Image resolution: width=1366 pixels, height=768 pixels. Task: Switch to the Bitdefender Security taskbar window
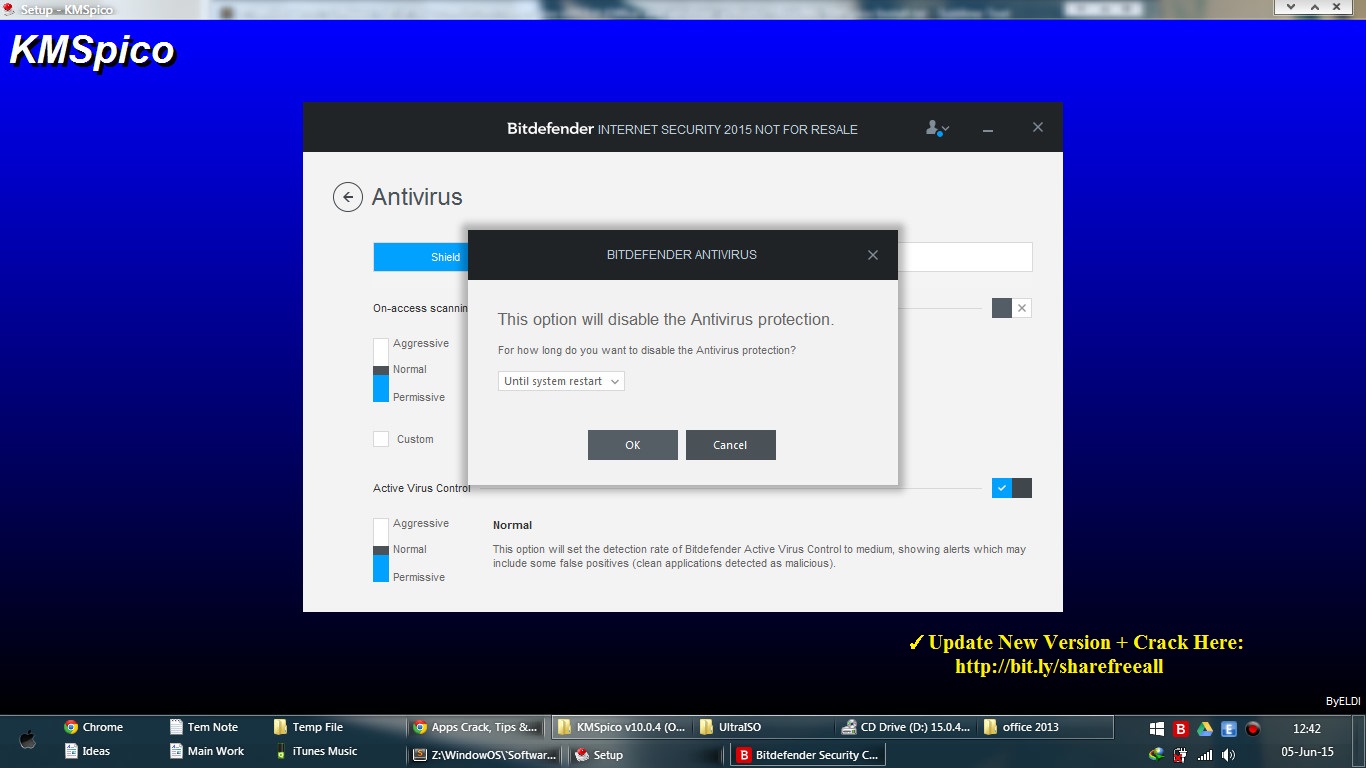tap(808, 755)
